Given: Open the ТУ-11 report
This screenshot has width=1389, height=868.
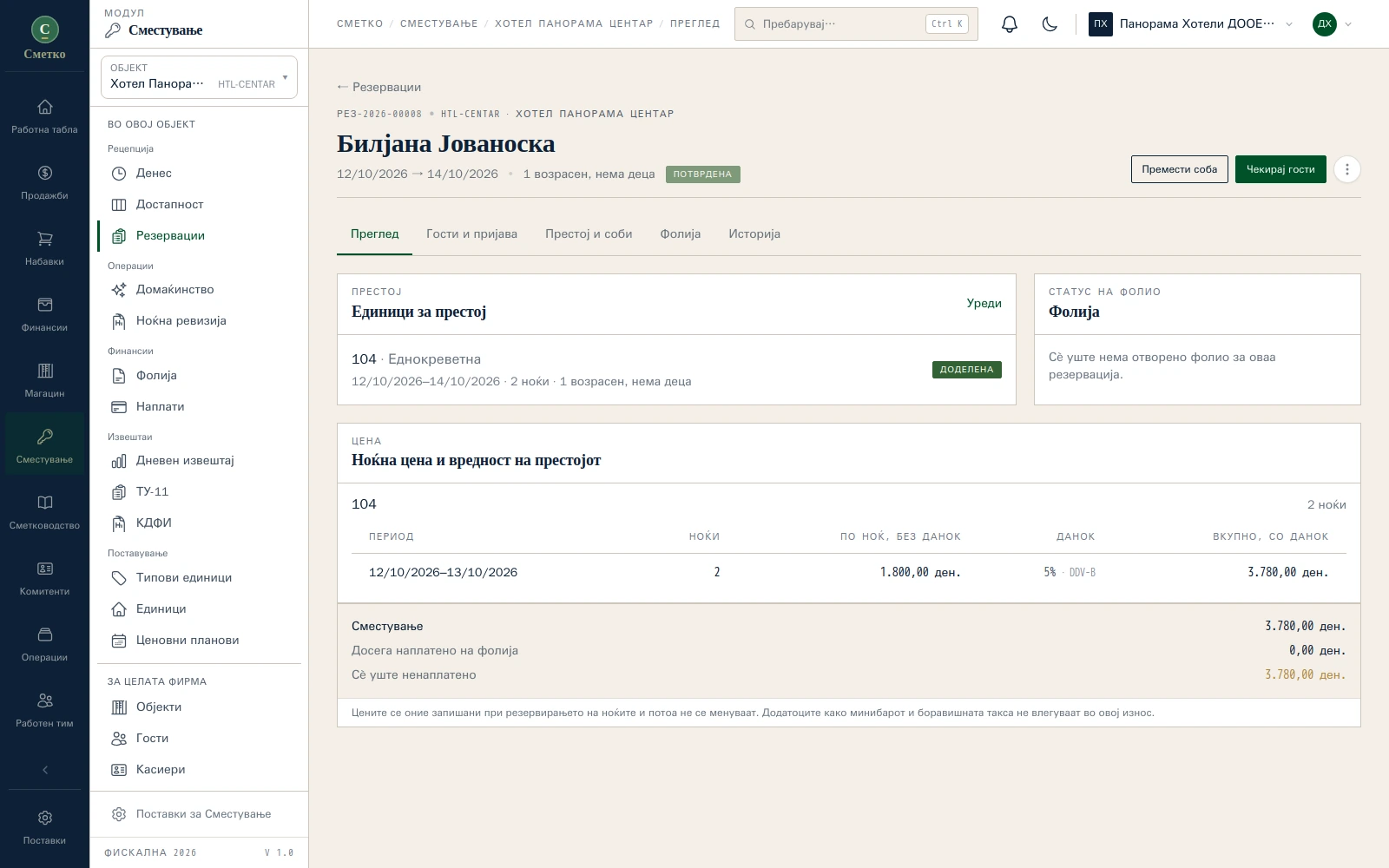Looking at the screenshot, I should point(200,492).
